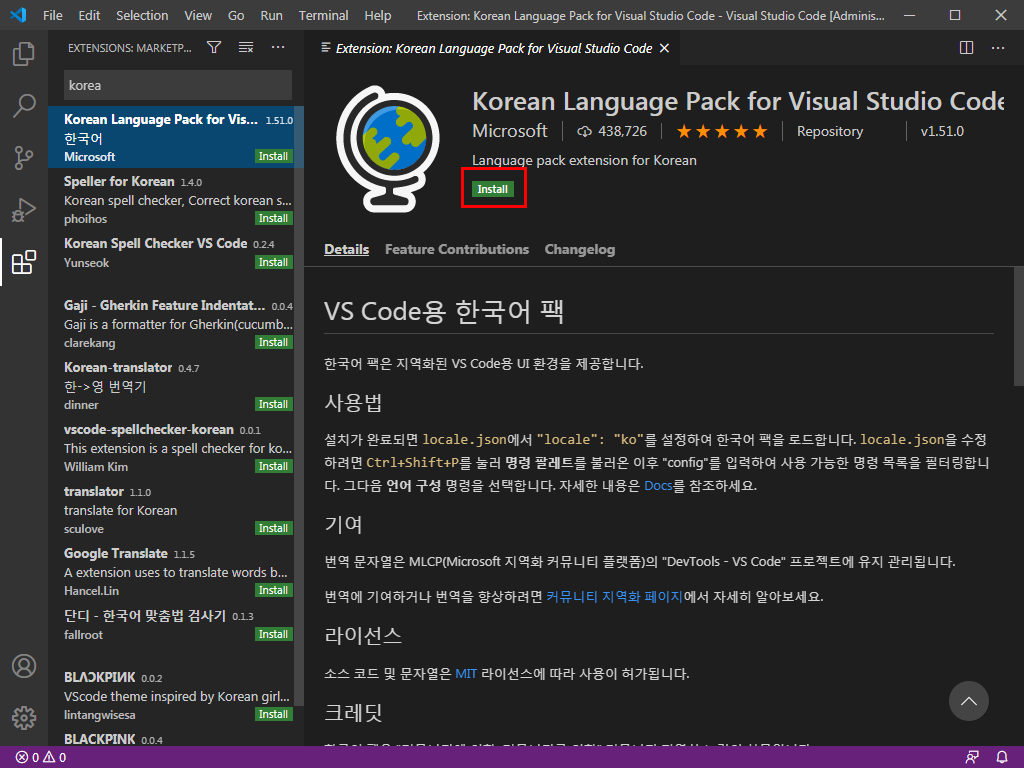Open the Selection menu
Viewport: 1024px width, 768px height.
142,15
